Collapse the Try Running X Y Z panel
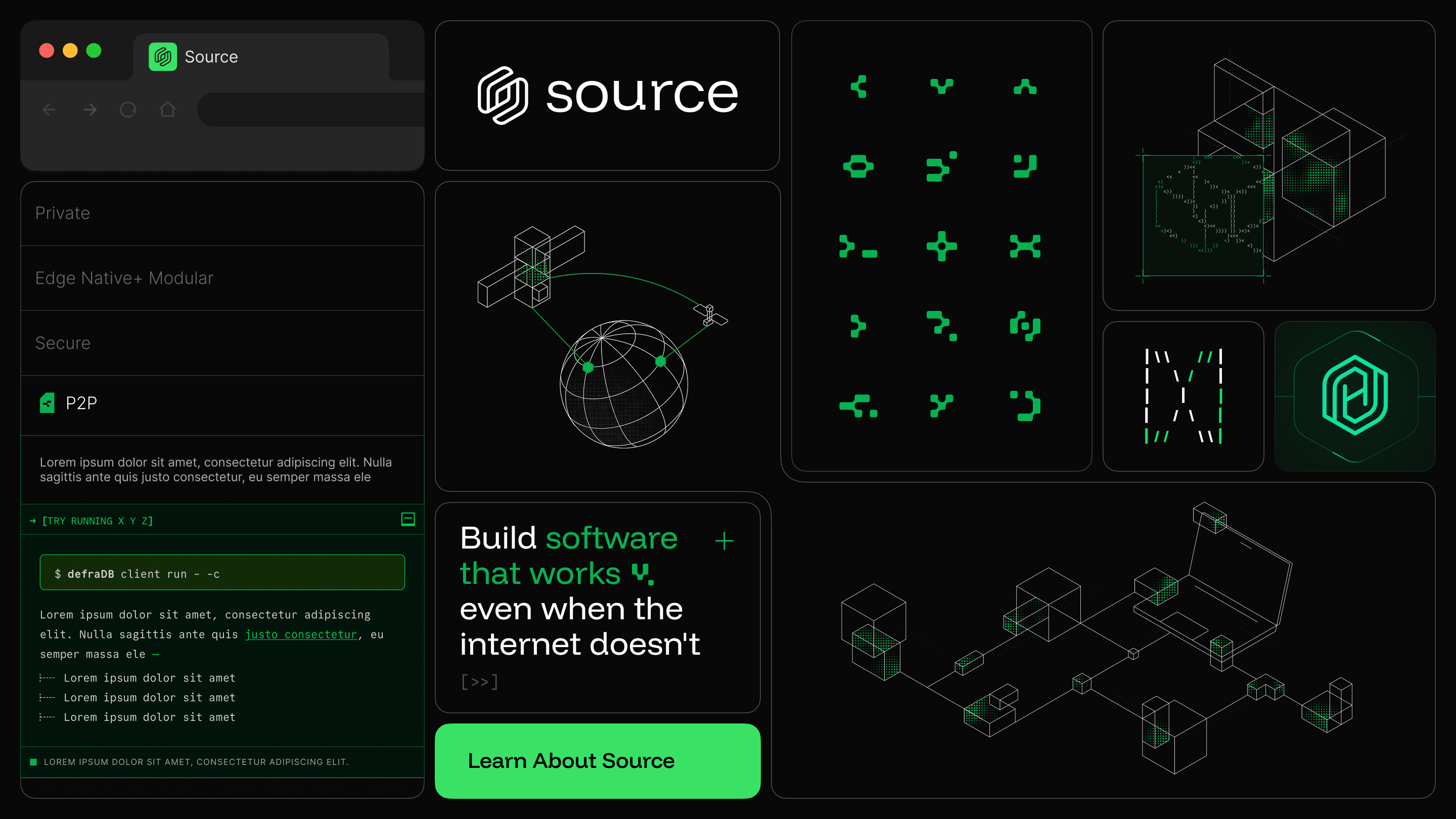 point(408,519)
